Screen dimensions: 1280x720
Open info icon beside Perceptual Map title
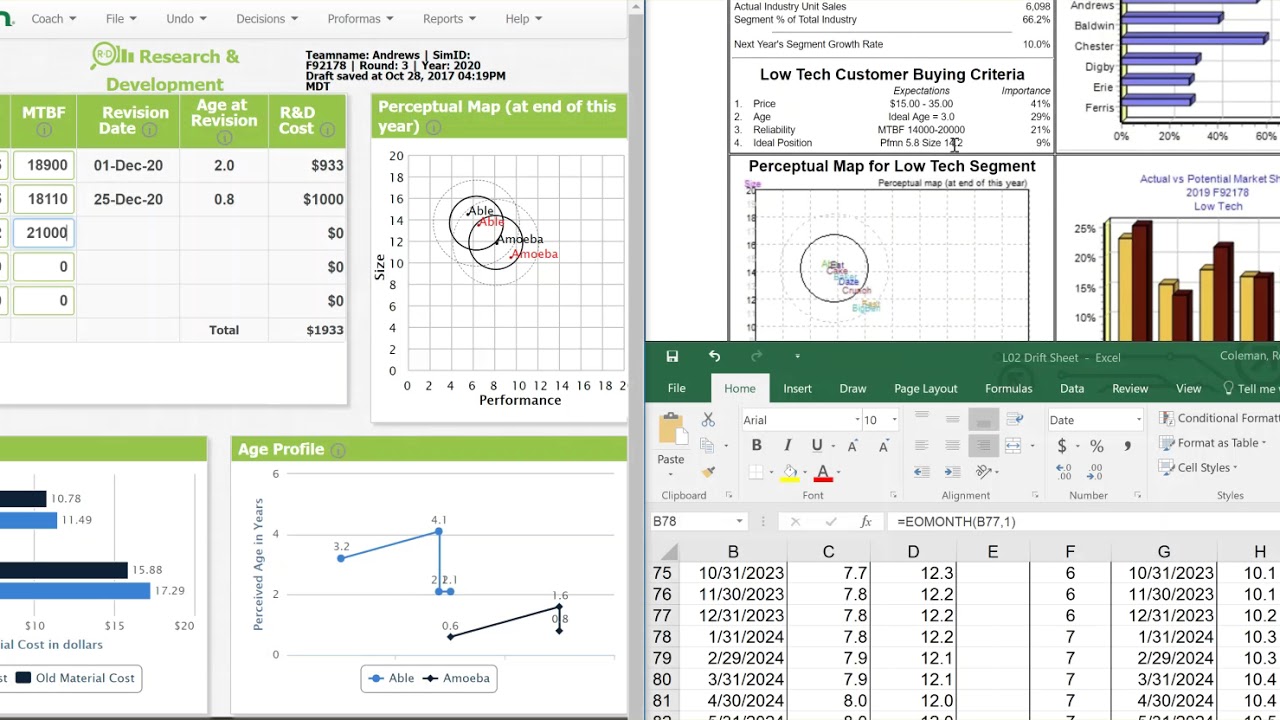(433, 127)
